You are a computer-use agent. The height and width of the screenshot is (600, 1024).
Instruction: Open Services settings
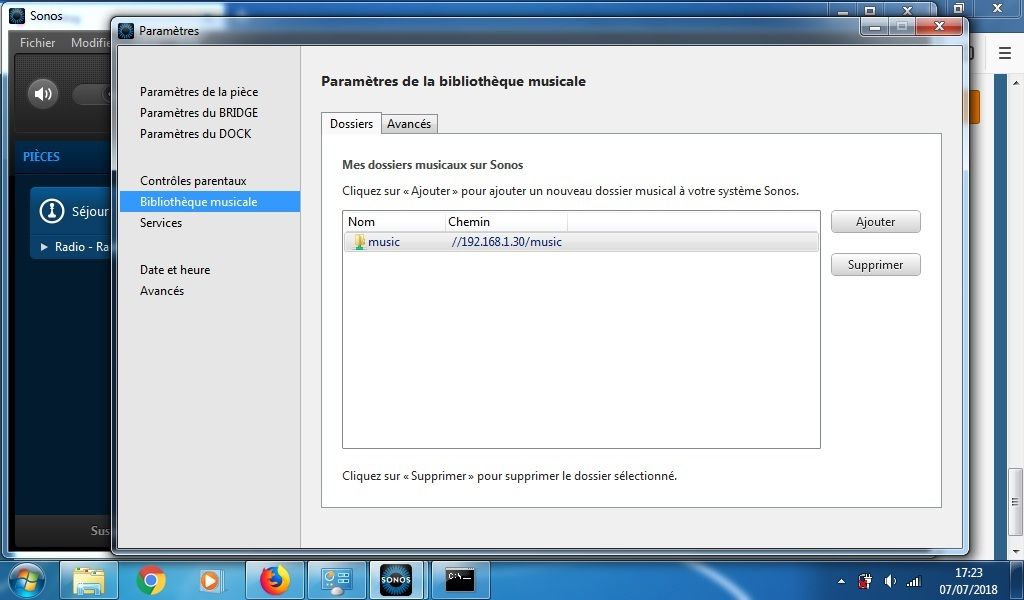coord(161,223)
